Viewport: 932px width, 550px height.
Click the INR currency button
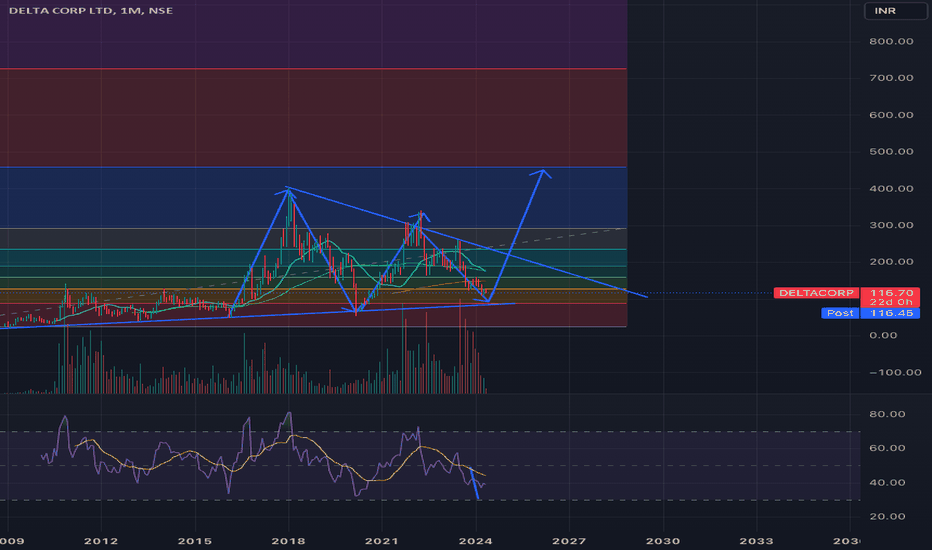(x=895, y=11)
